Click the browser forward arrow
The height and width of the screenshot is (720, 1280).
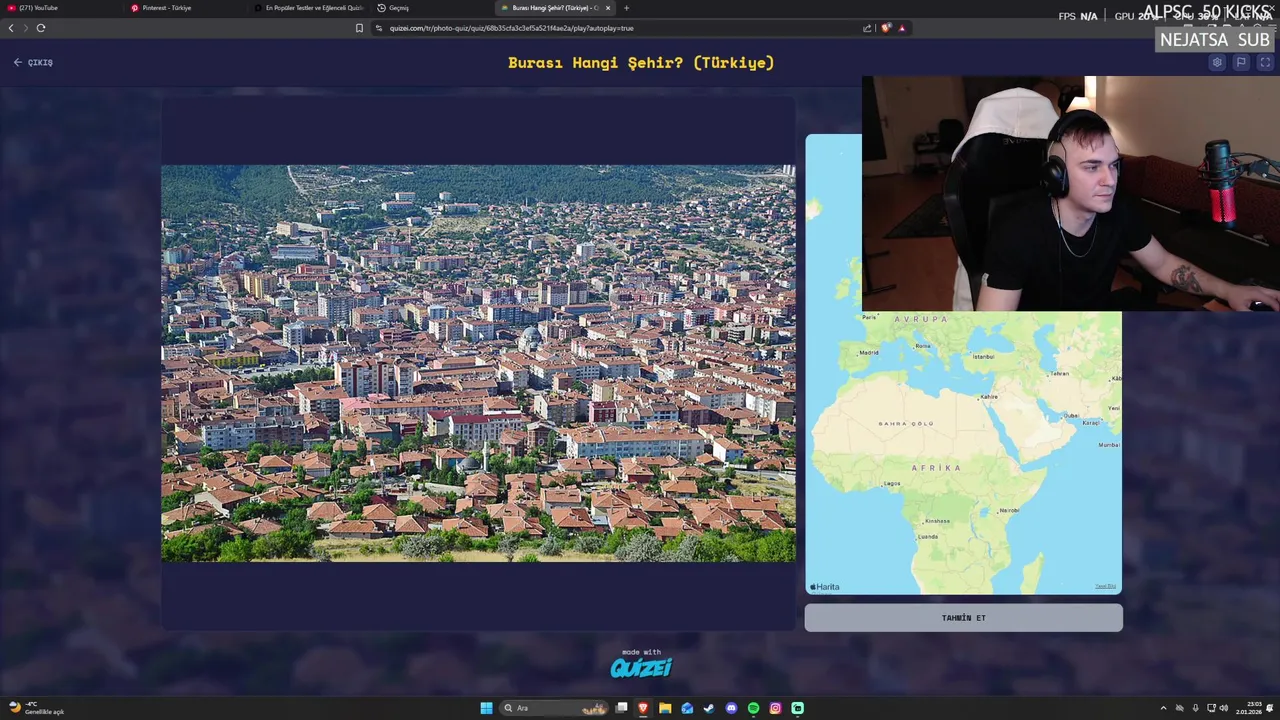pyautogui.click(x=25, y=28)
